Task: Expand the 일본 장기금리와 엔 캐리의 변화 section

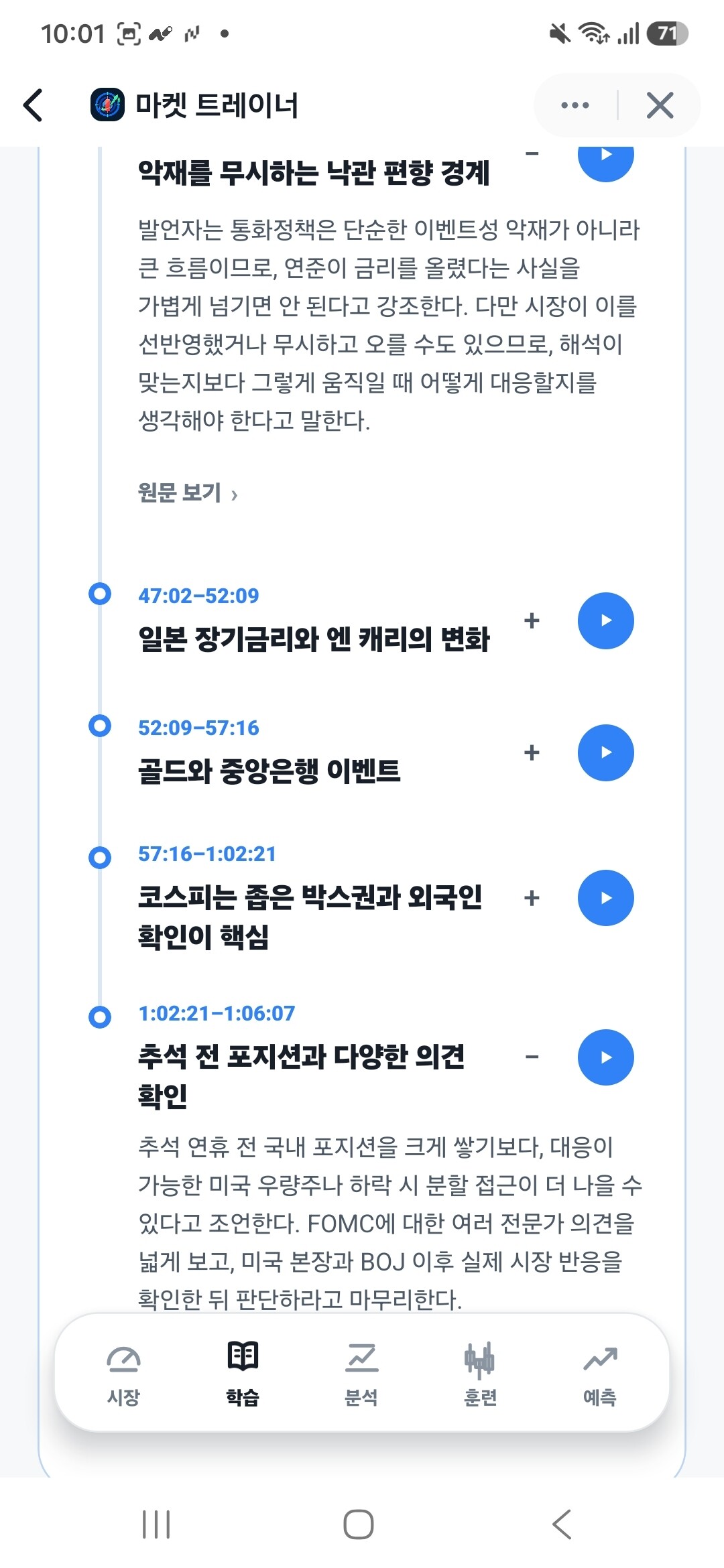Action: pos(532,620)
